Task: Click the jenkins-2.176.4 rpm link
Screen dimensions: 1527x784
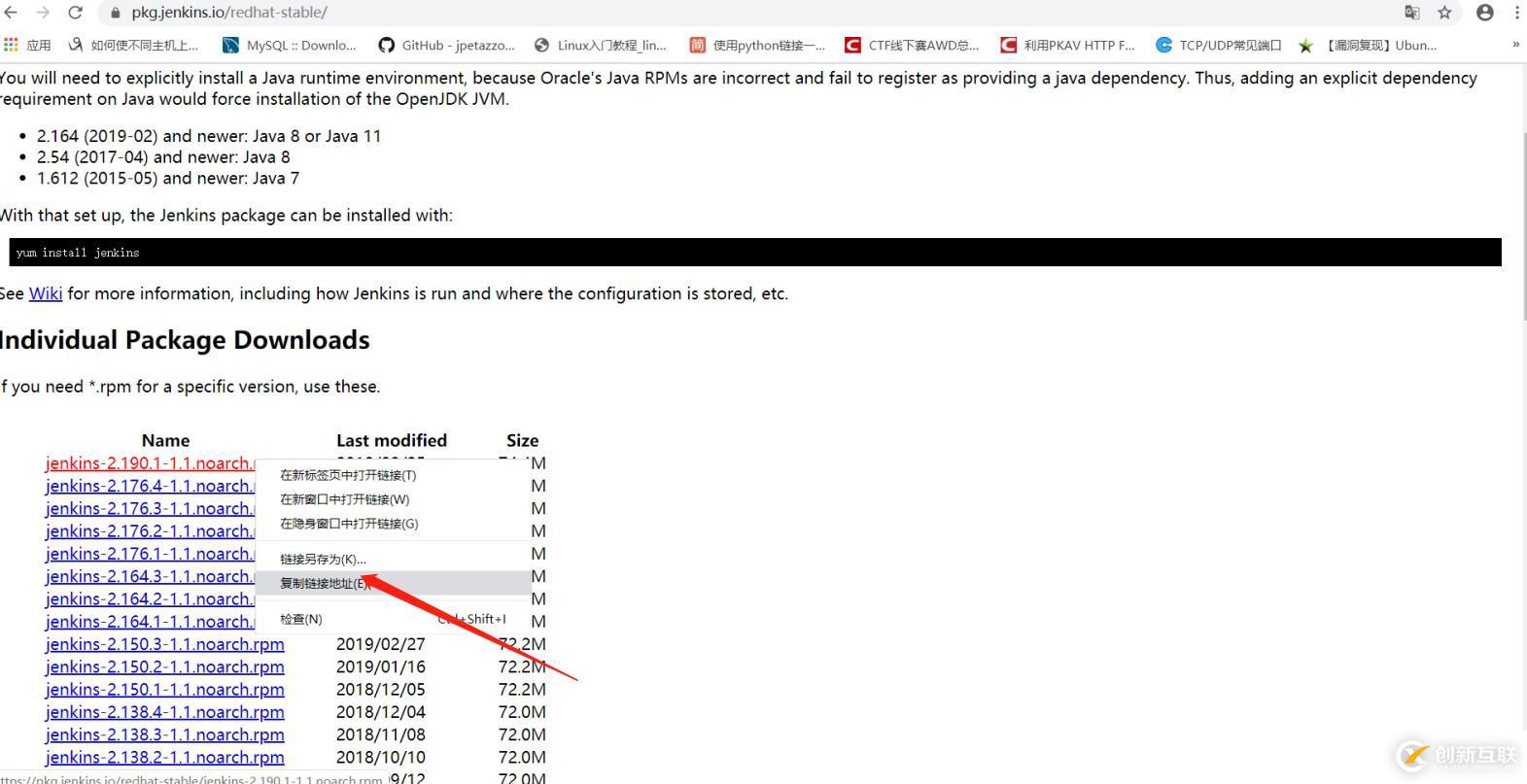Action: point(151,486)
